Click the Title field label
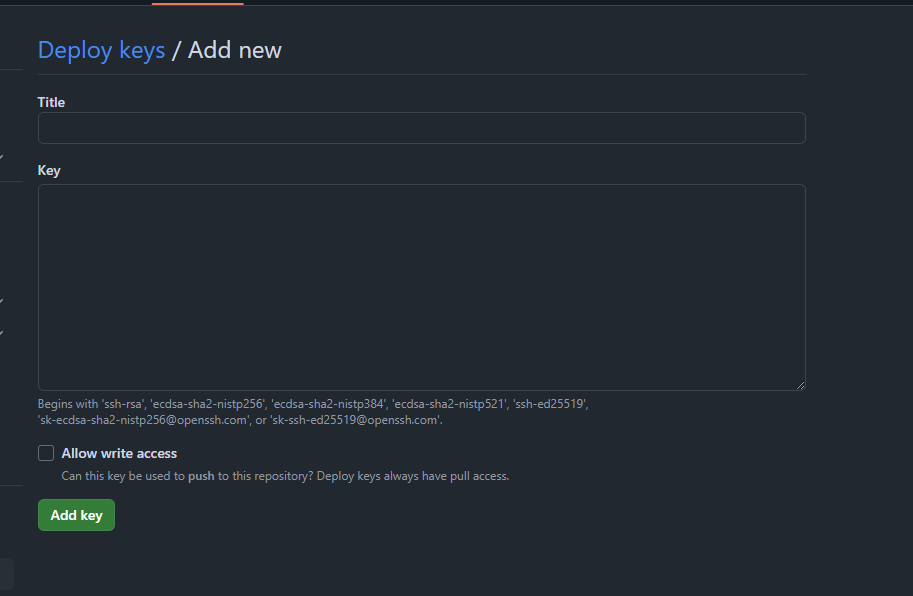913x596 pixels. click(x=51, y=102)
